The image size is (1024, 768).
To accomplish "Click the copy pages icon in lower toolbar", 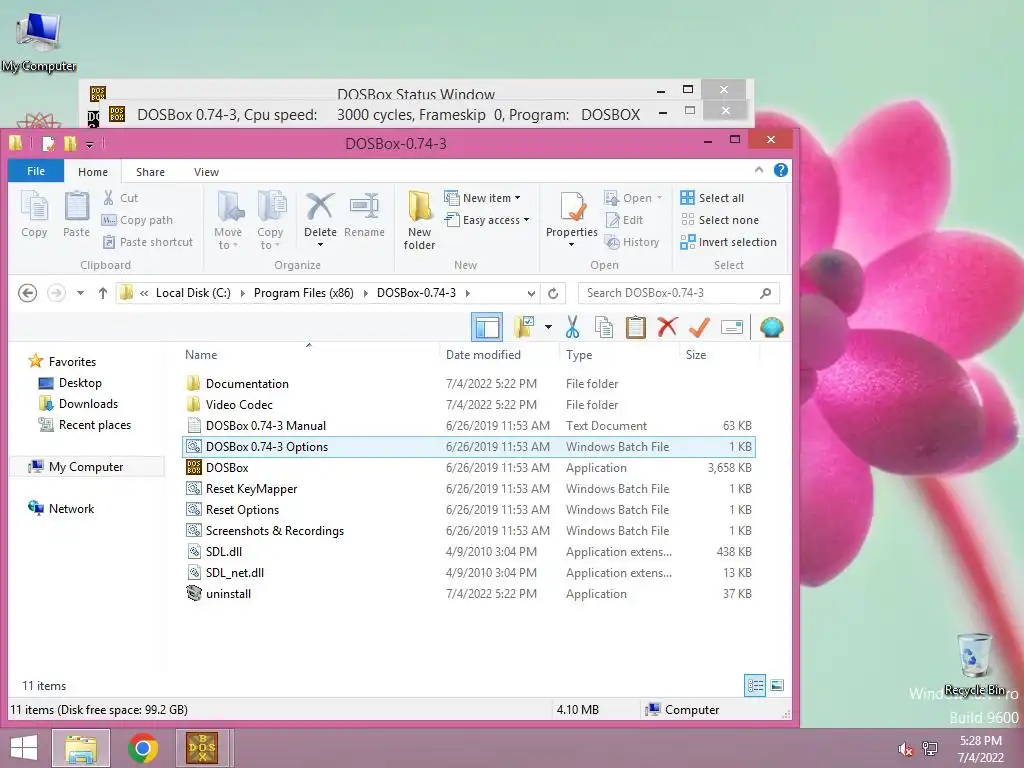I will [604, 327].
